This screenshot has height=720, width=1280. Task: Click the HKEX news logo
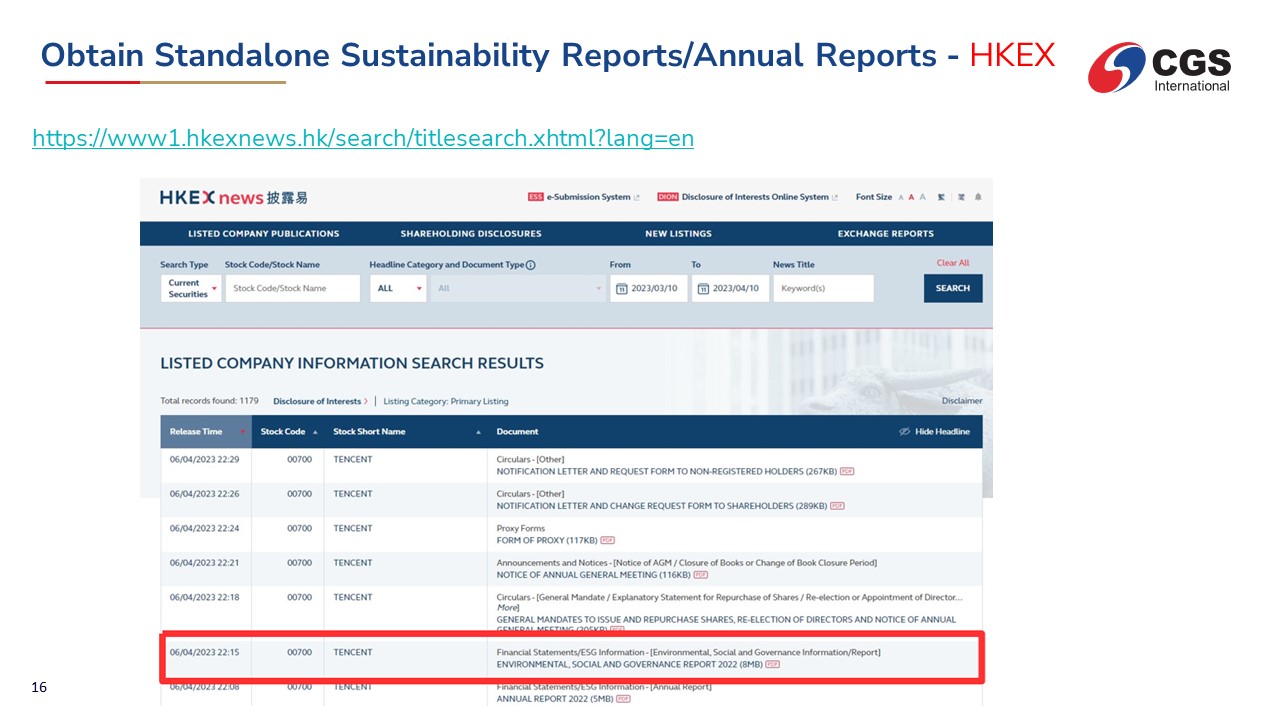[234, 198]
